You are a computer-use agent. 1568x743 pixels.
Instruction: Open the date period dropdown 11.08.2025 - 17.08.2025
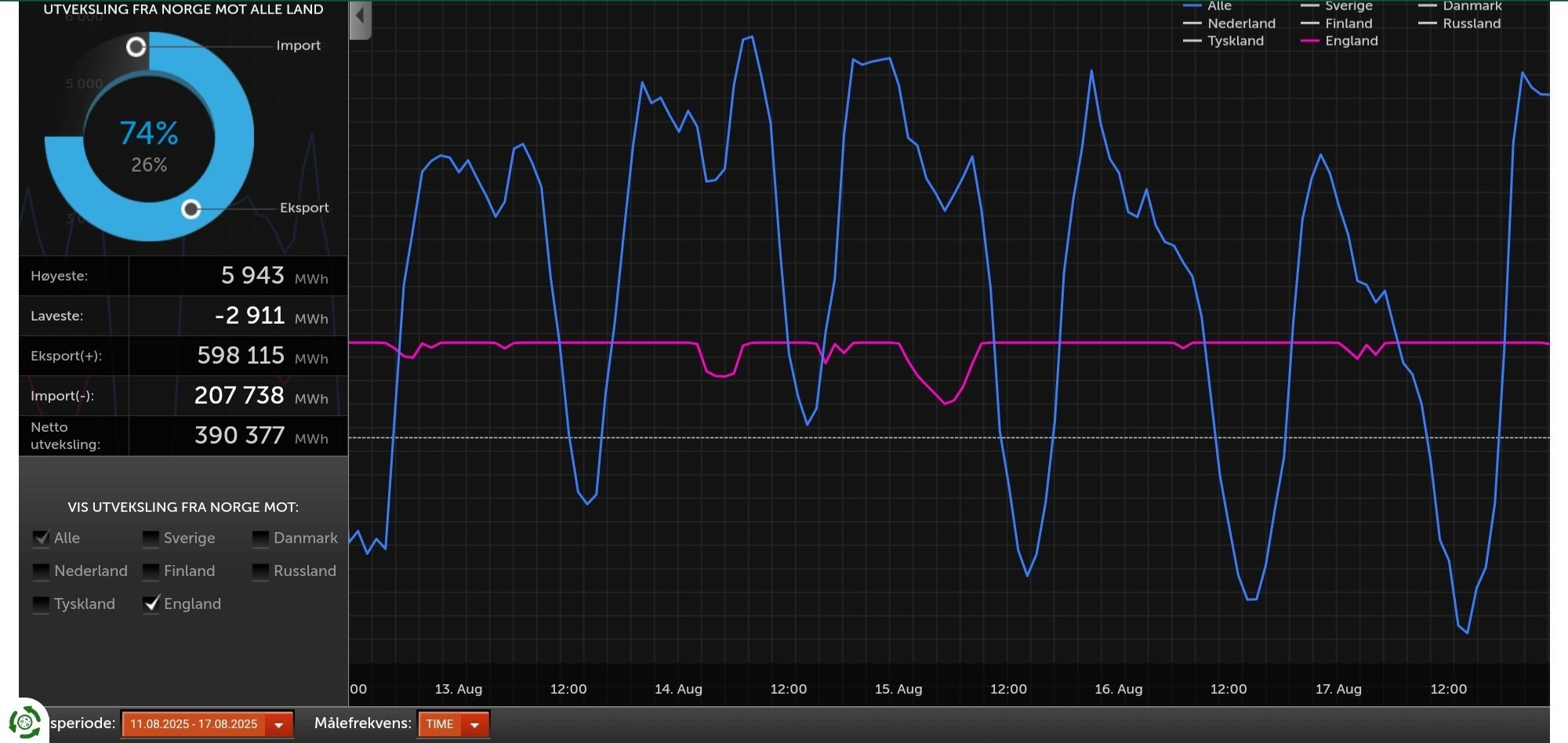208,724
